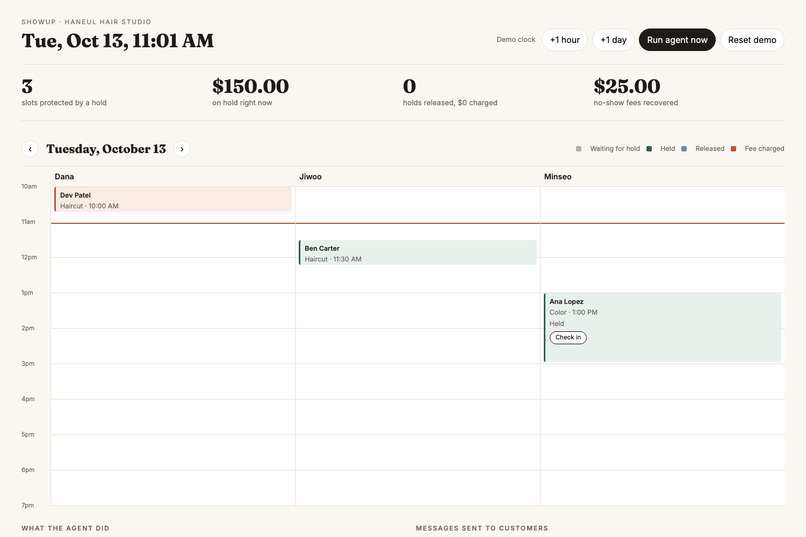Click the 4pm time label
Image resolution: width=806 pixels, height=537 pixels.
point(28,399)
